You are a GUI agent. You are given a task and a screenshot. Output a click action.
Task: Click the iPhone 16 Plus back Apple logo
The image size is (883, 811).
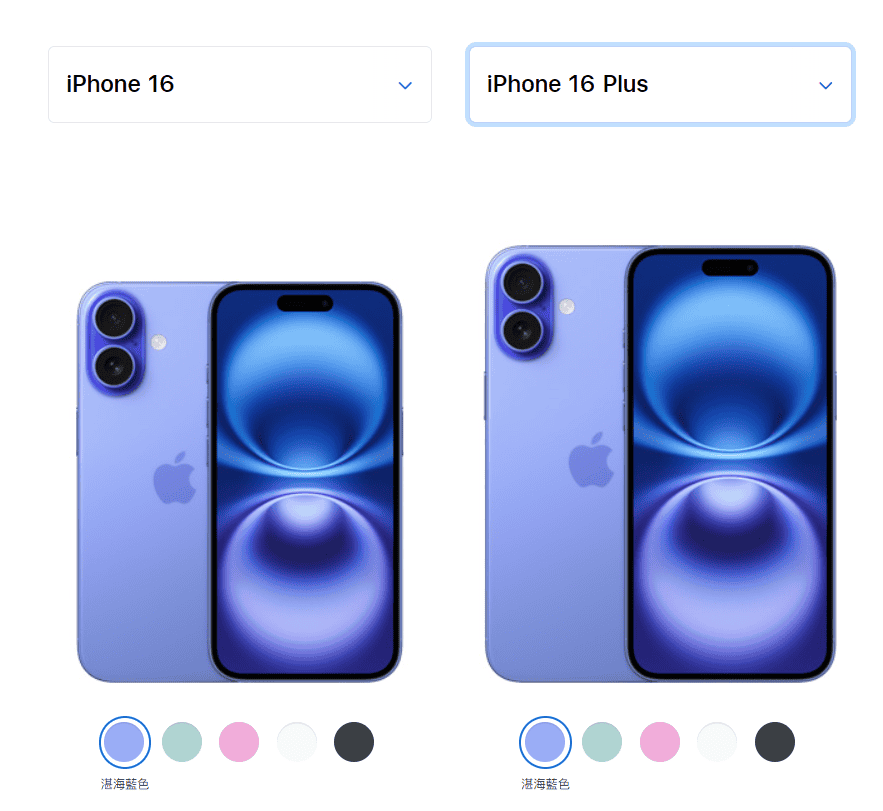(x=591, y=460)
